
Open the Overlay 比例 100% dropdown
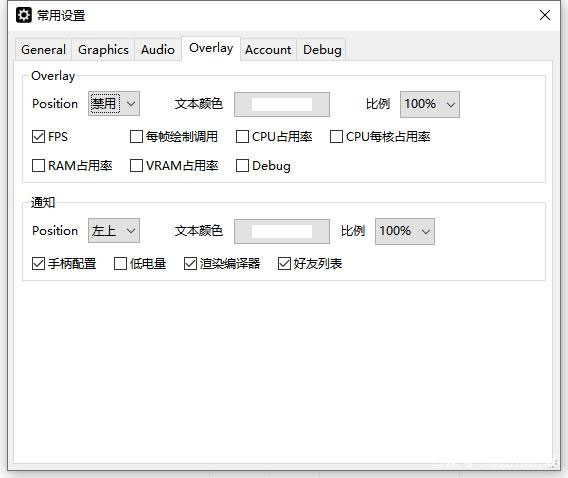point(430,104)
